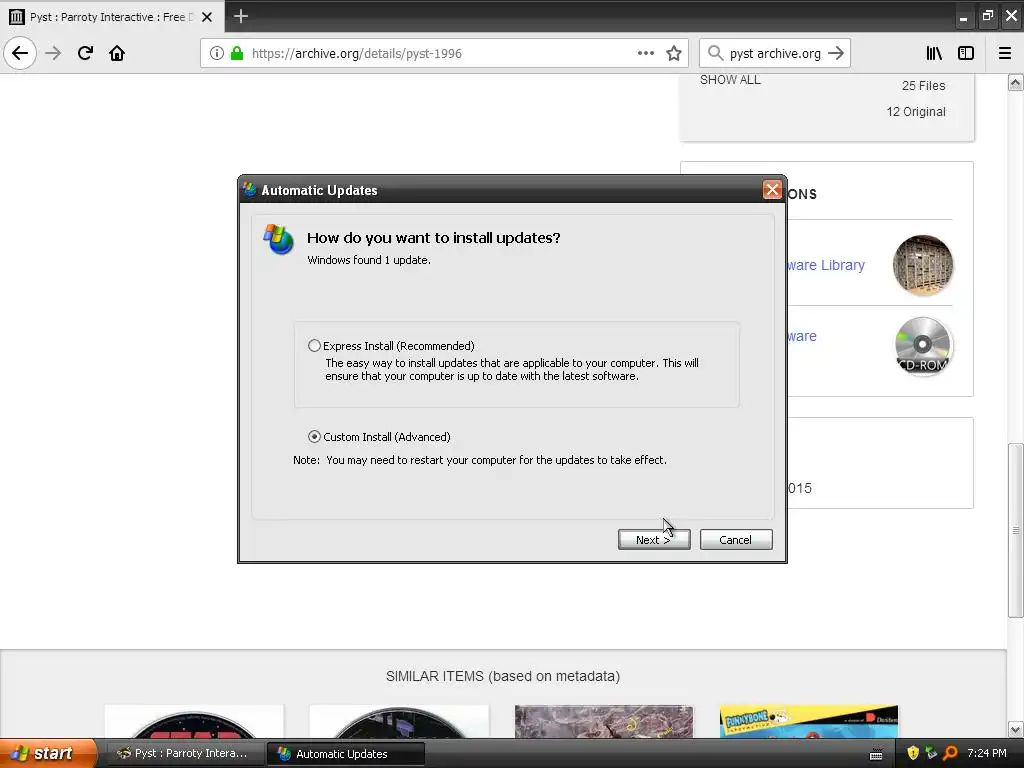Open the Library bookshelf icon
The width and height of the screenshot is (1024, 768).
(934, 53)
